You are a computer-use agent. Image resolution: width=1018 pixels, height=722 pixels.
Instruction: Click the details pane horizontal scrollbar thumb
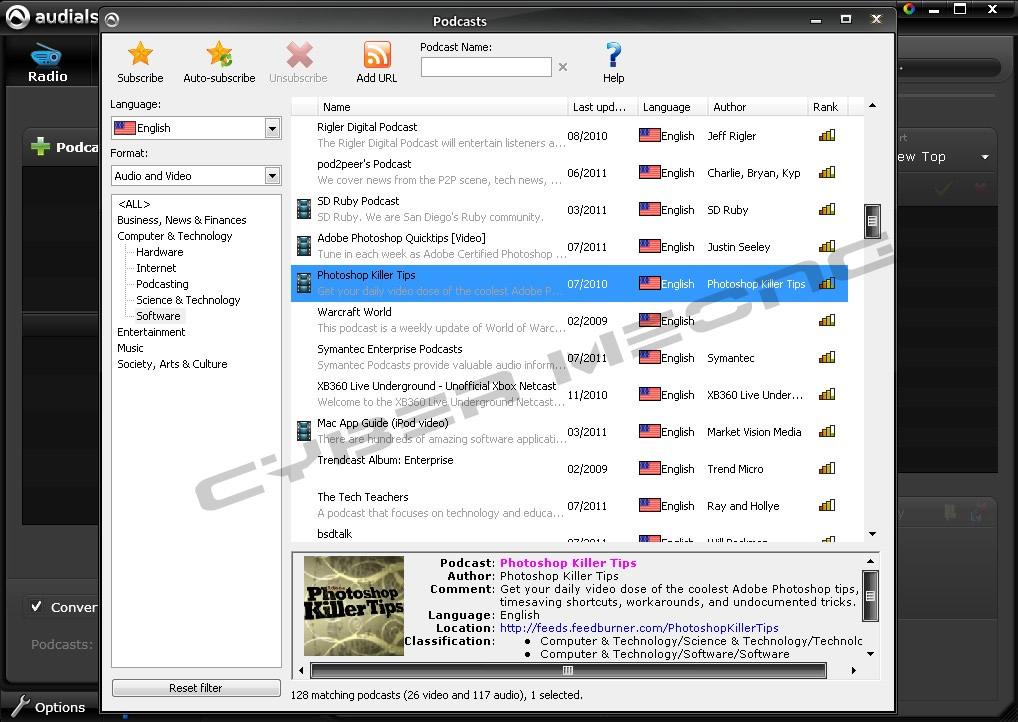[568, 670]
